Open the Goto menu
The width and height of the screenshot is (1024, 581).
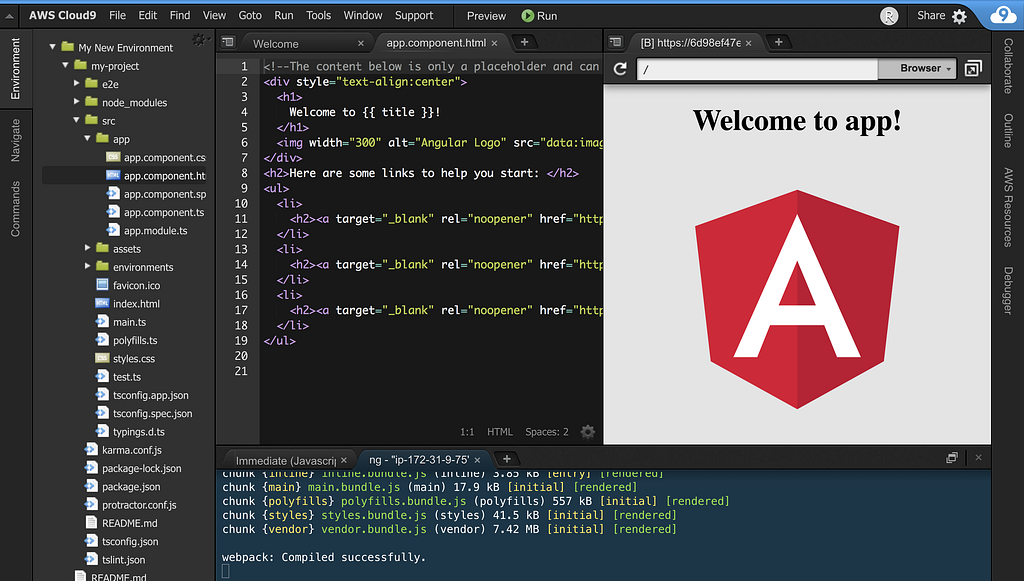250,16
